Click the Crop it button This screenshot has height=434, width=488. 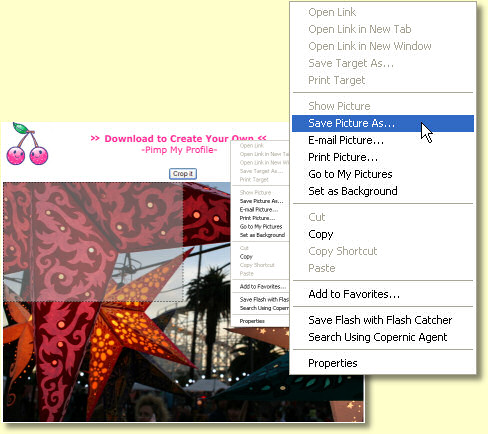[183, 174]
